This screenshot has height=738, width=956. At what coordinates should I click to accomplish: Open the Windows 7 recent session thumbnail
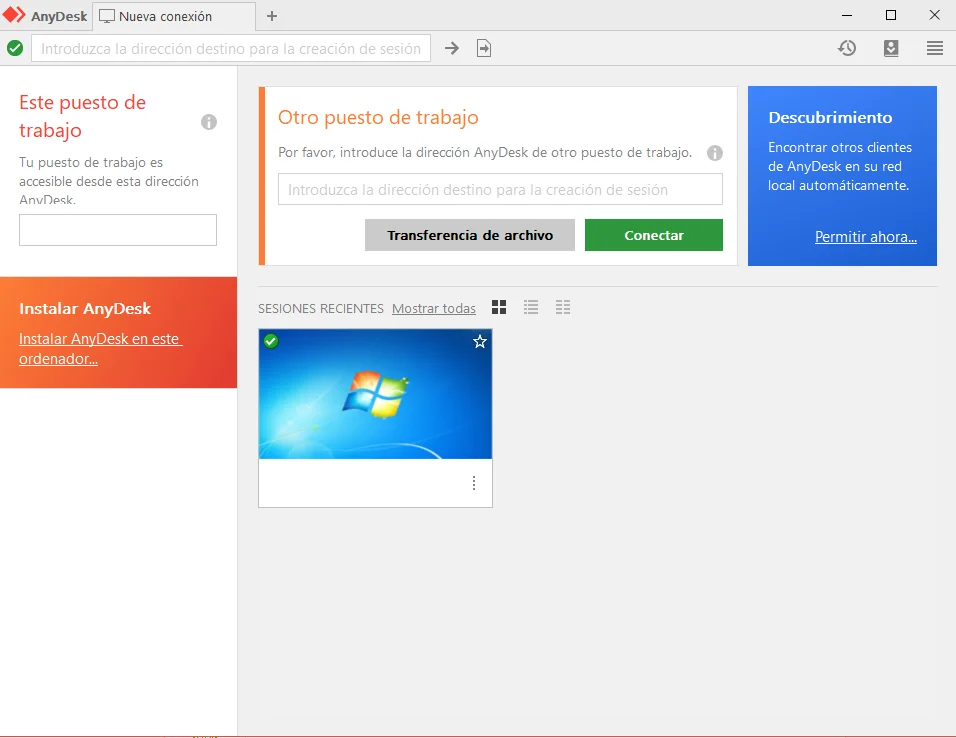click(375, 394)
